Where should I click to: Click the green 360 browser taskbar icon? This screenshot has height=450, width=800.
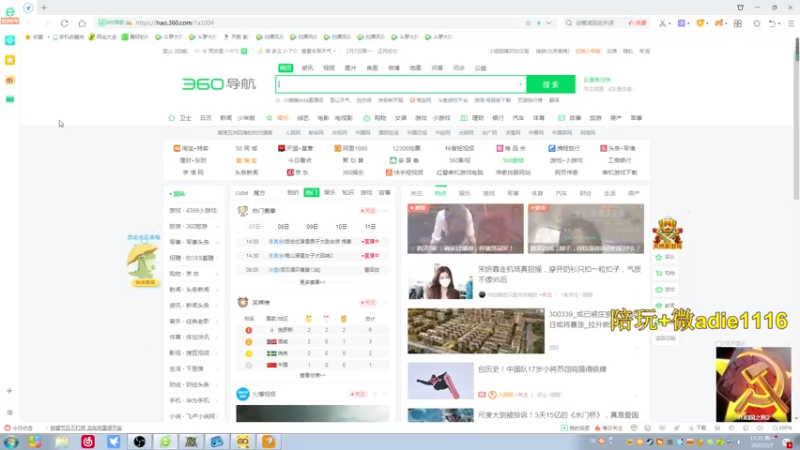click(x=165, y=441)
